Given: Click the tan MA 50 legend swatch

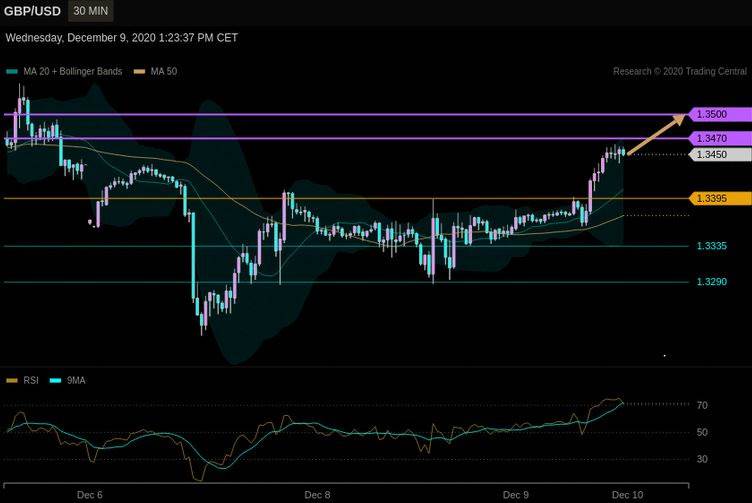Looking at the screenshot, I should [x=139, y=72].
